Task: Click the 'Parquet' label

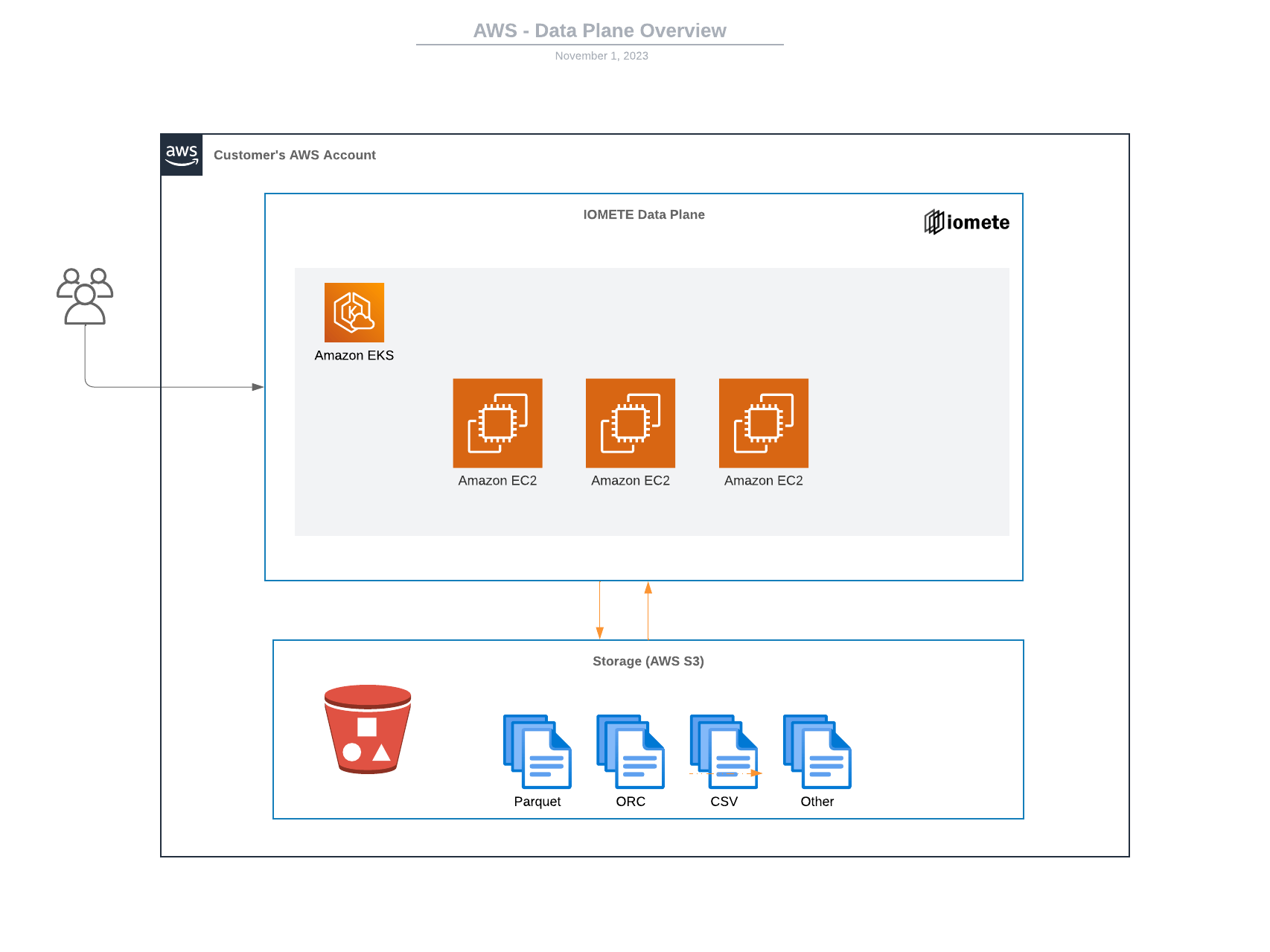Action: [x=537, y=802]
